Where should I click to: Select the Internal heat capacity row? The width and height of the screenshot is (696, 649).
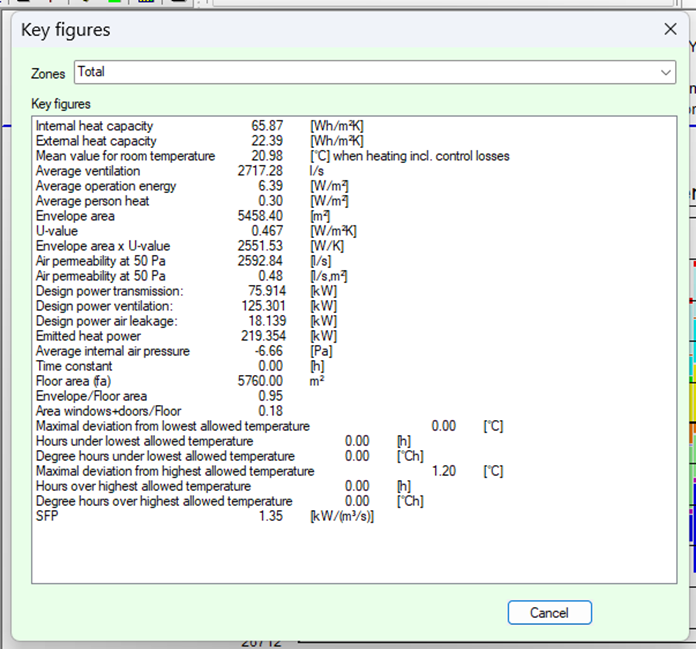pos(95,126)
